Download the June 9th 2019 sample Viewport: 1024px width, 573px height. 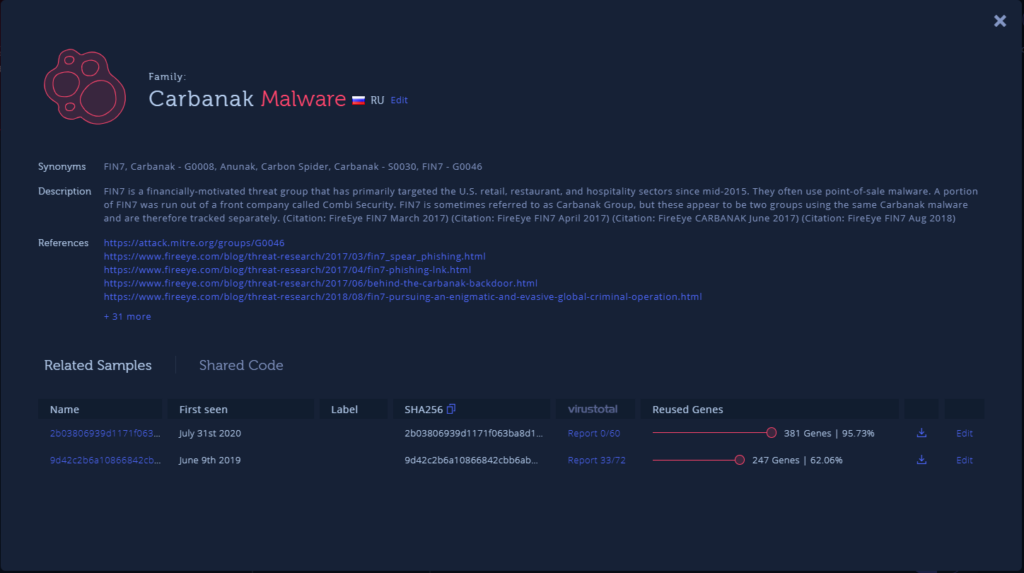[x=921, y=460]
